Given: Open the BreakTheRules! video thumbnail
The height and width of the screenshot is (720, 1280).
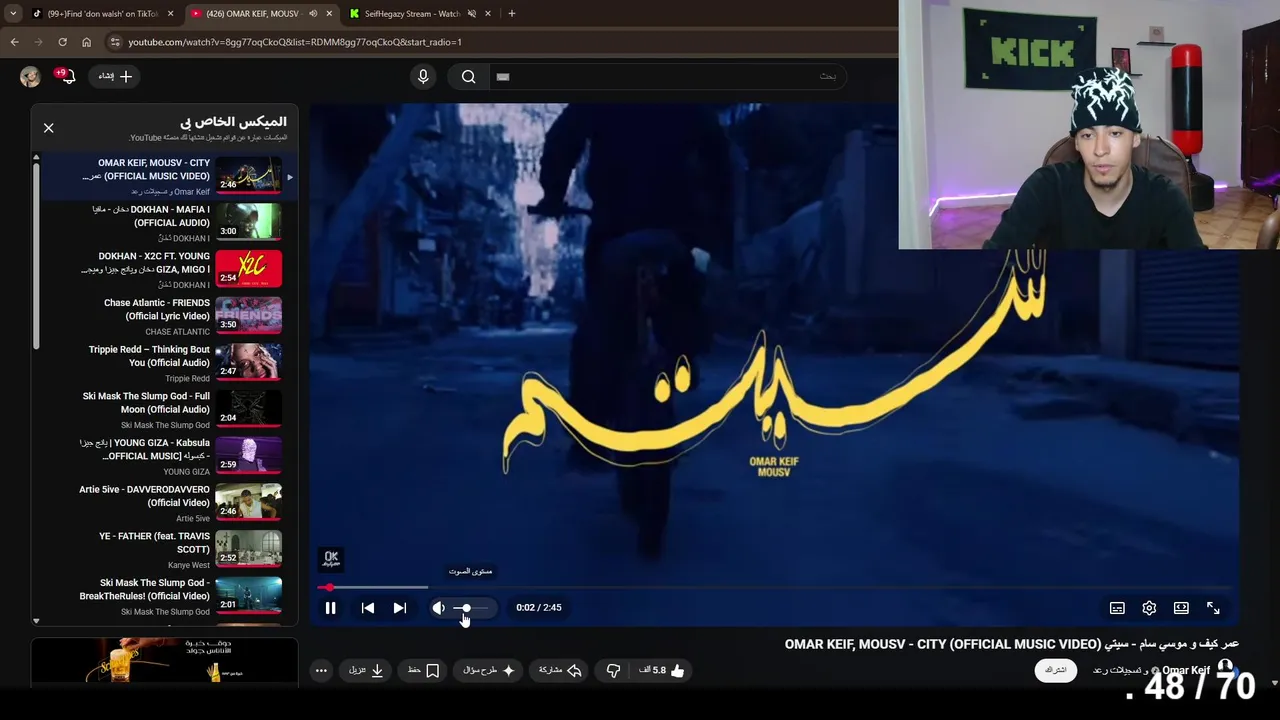Looking at the screenshot, I should point(248,595).
